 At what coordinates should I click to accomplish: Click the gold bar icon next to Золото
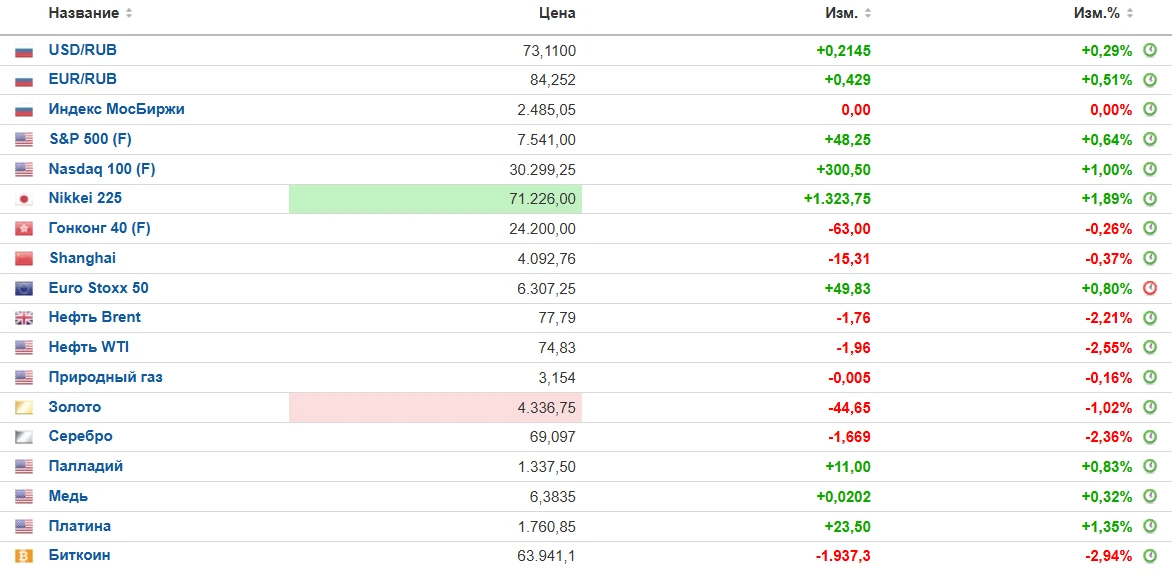pos(24,408)
